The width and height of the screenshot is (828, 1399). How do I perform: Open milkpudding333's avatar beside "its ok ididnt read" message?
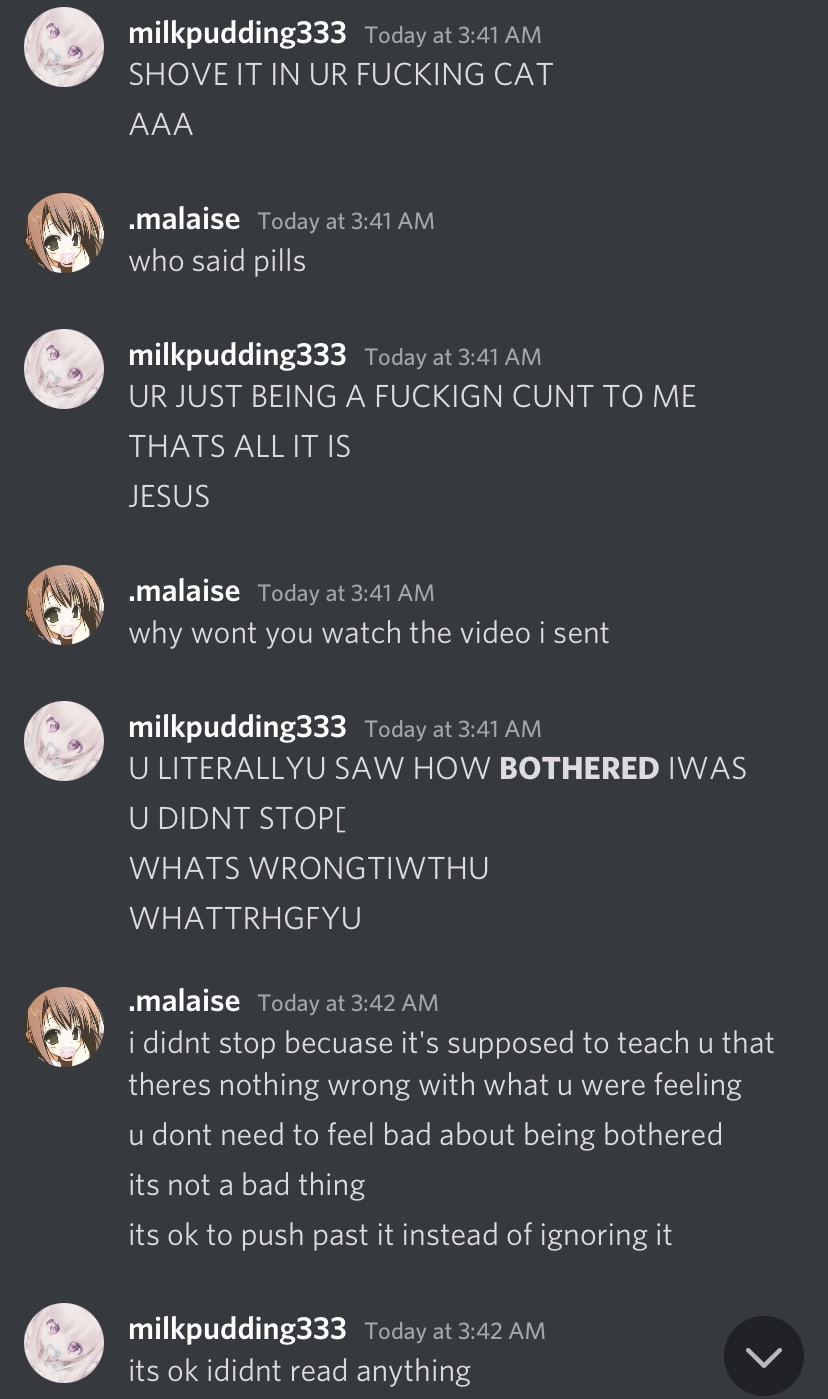(64, 1343)
